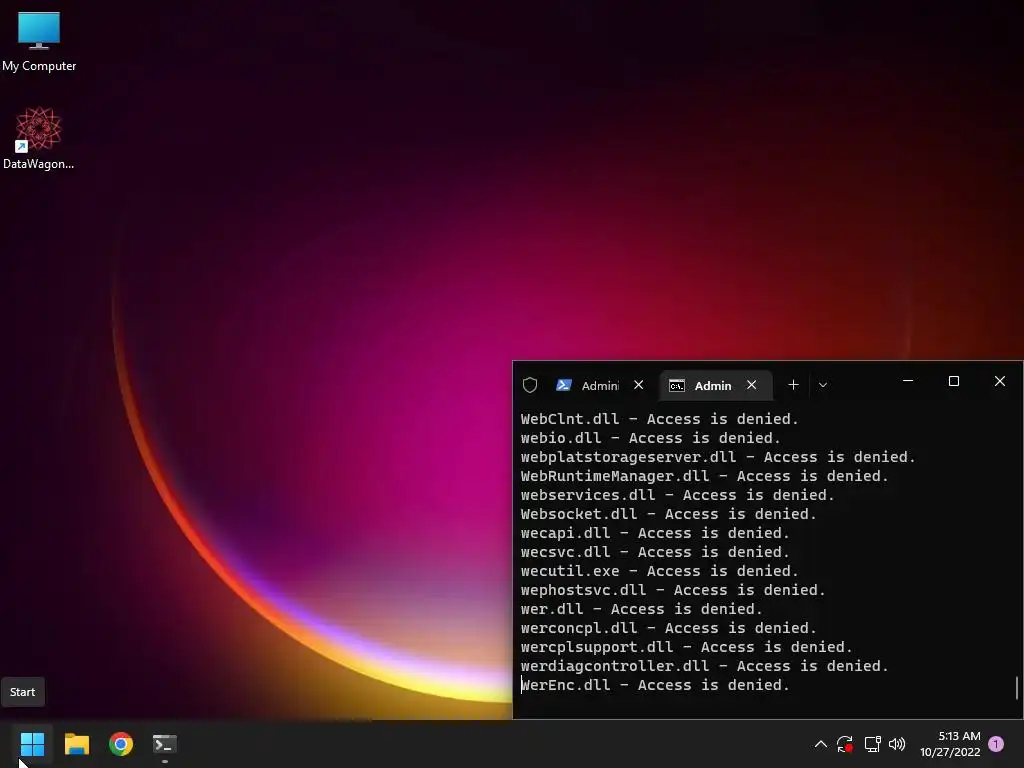Launch File Explorer from the taskbar
The image size is (1024, 768).
pos(76,744)
